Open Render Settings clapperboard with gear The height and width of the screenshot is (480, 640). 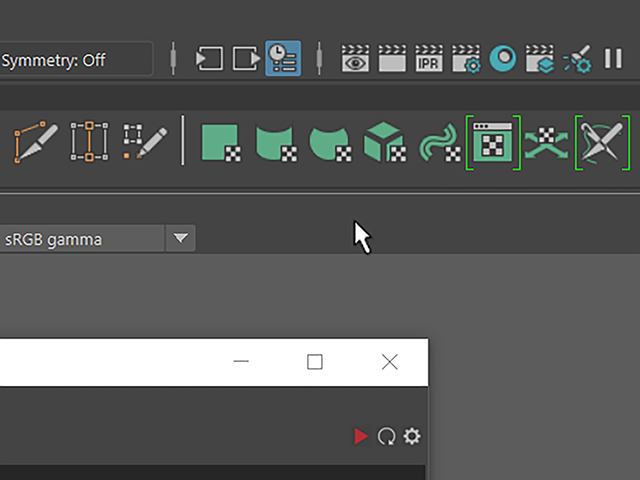pos(466,59)
